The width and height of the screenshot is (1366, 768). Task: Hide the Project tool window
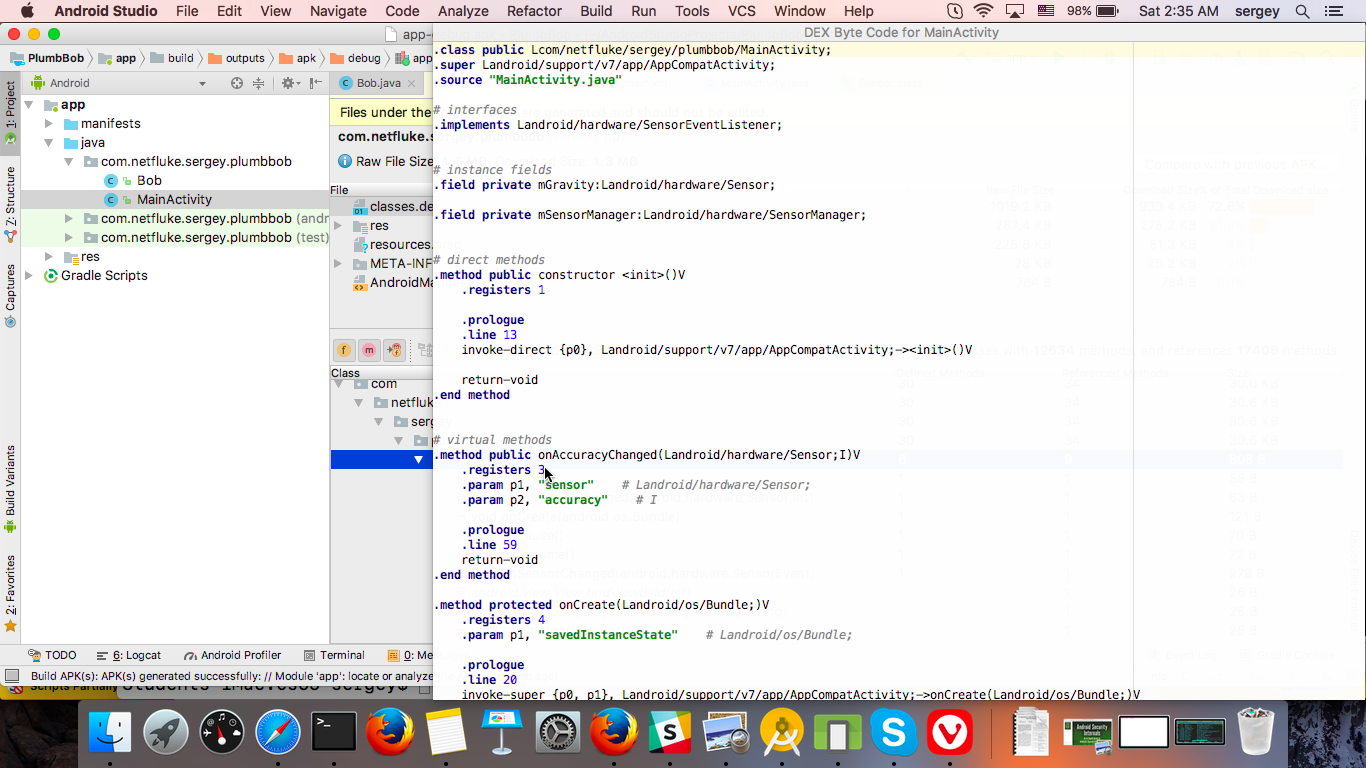click(316, 83)
